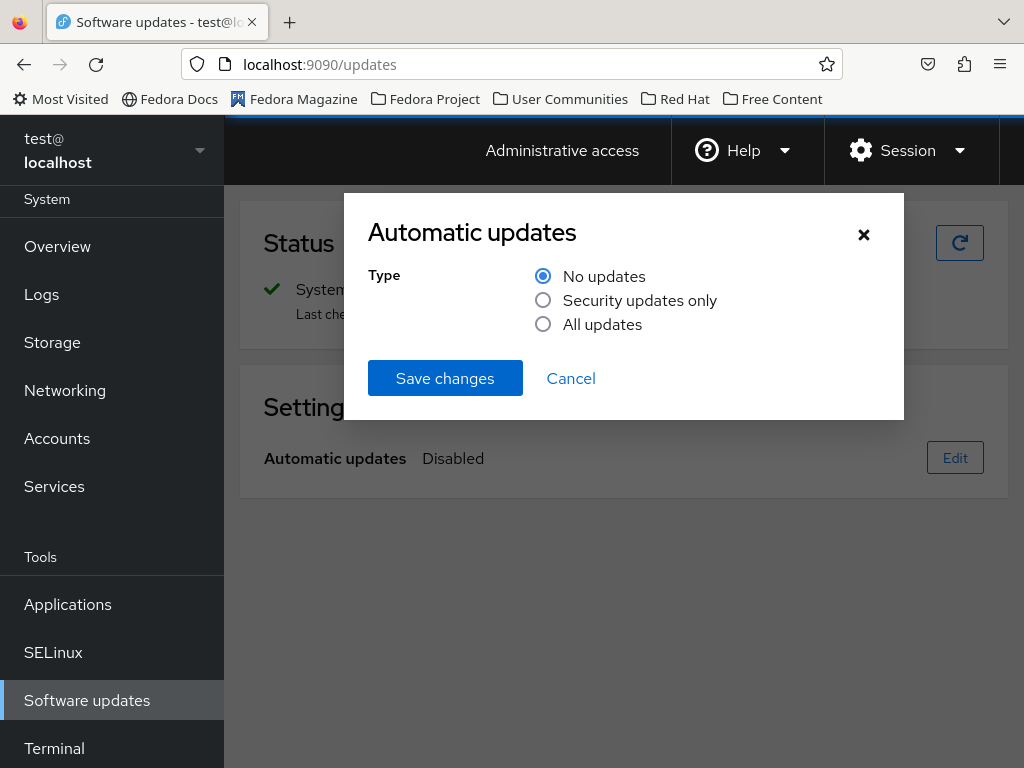Select the No updates radio option
Screen dimensions: 1024x768
pyautogui.click(x=543, y=276)
